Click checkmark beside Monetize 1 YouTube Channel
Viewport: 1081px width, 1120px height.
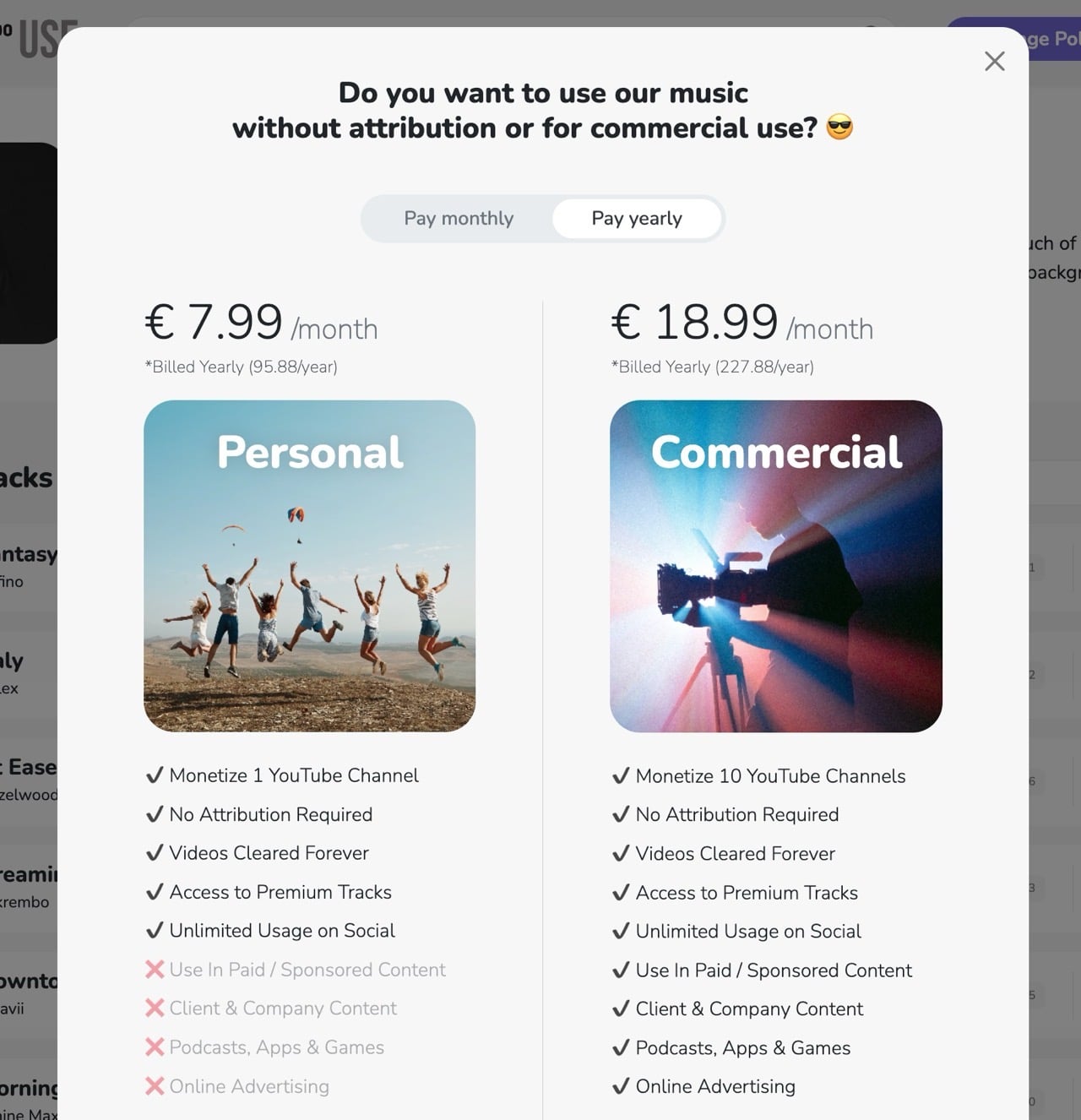tap(155, 775)
